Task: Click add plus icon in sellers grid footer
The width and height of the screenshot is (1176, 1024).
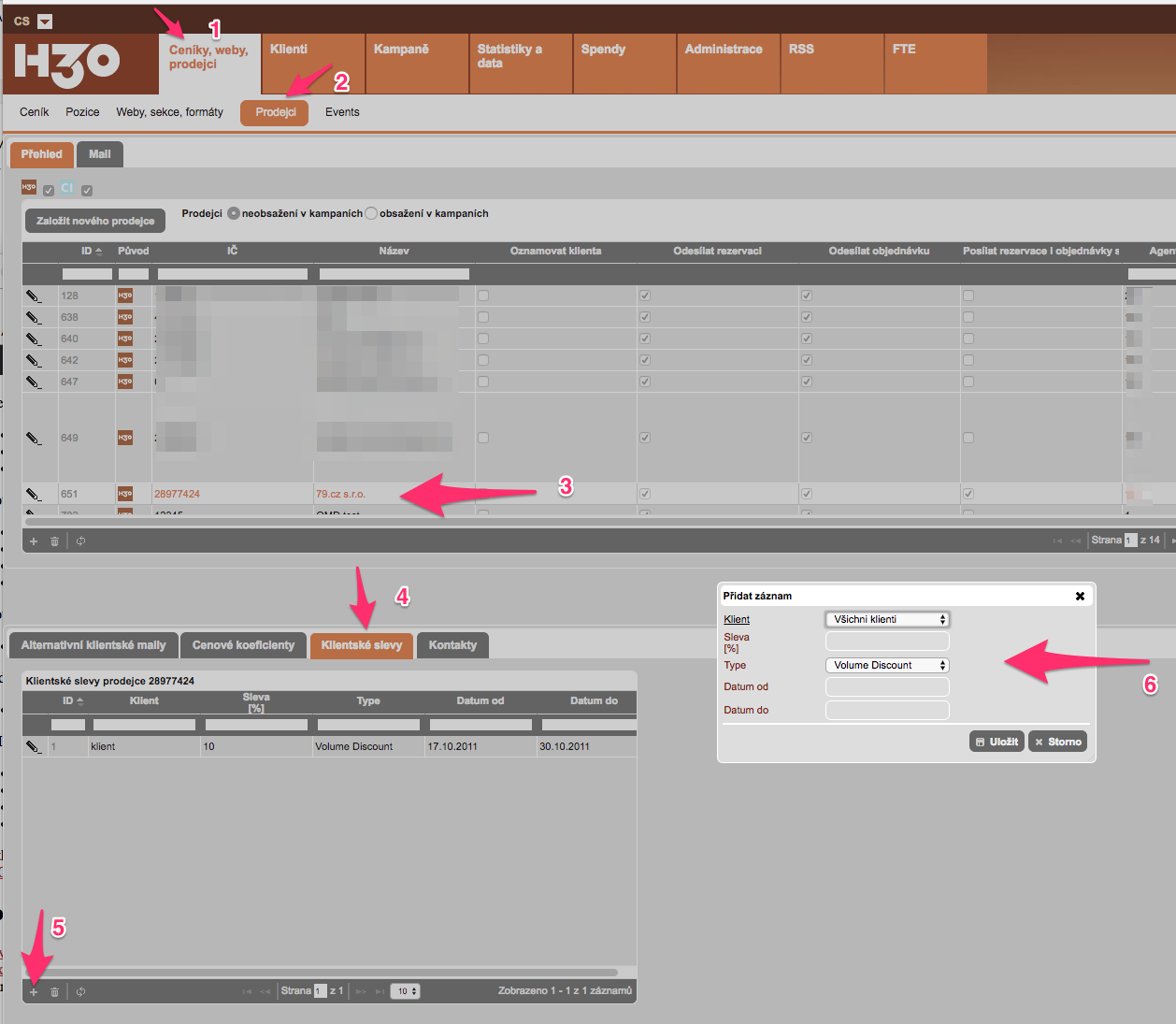Action: coord(34,541)
